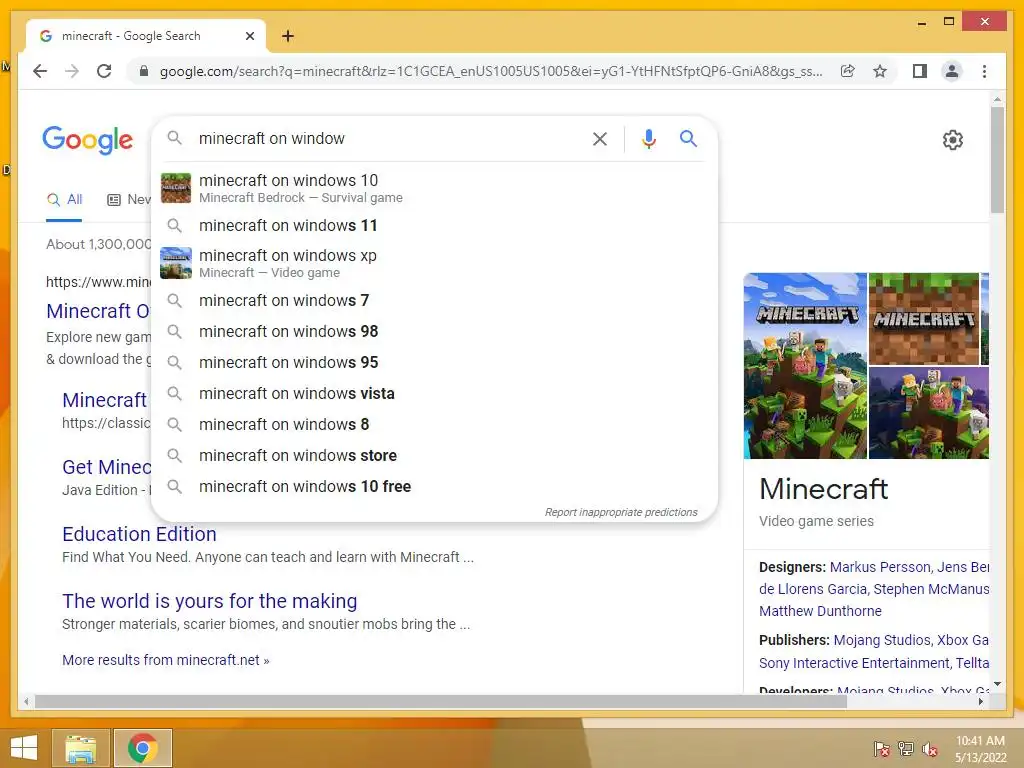Open the Markus Persson designer link
Viewport: 1024px width, 768px height.
tap(880, 567)
